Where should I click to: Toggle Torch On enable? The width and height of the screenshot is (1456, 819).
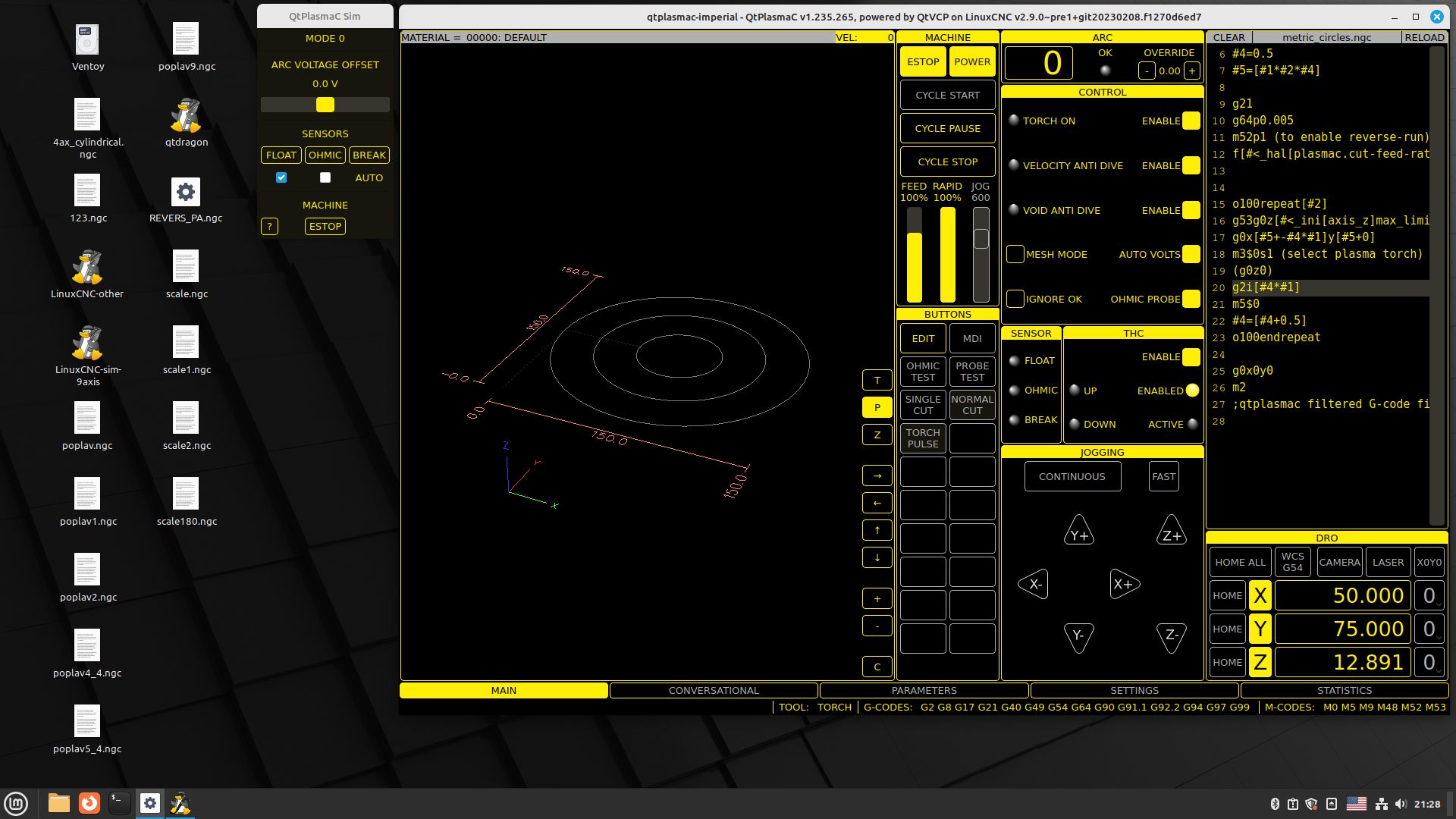coord(1191,121)
